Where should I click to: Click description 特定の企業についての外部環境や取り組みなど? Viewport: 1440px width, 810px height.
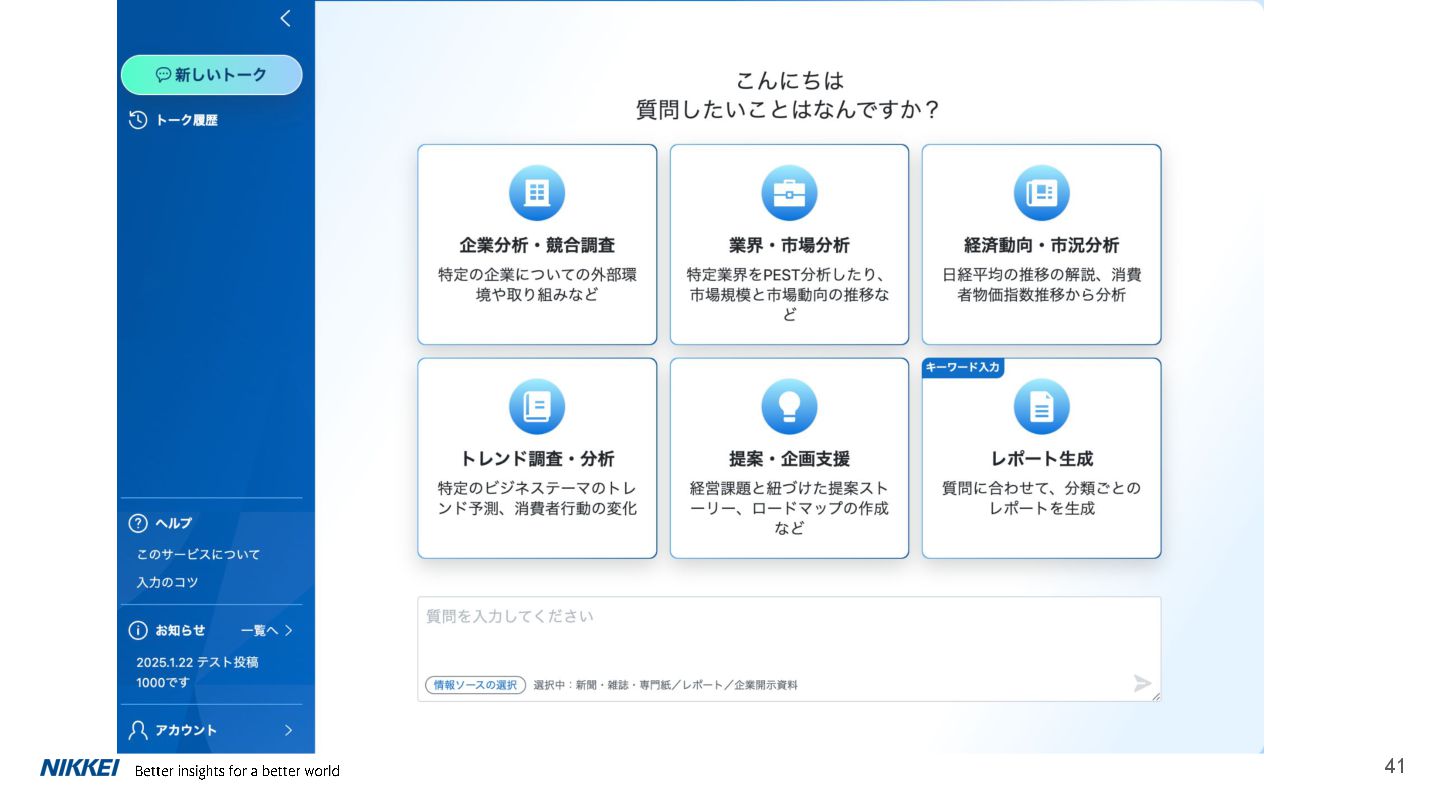coord(537,285)
